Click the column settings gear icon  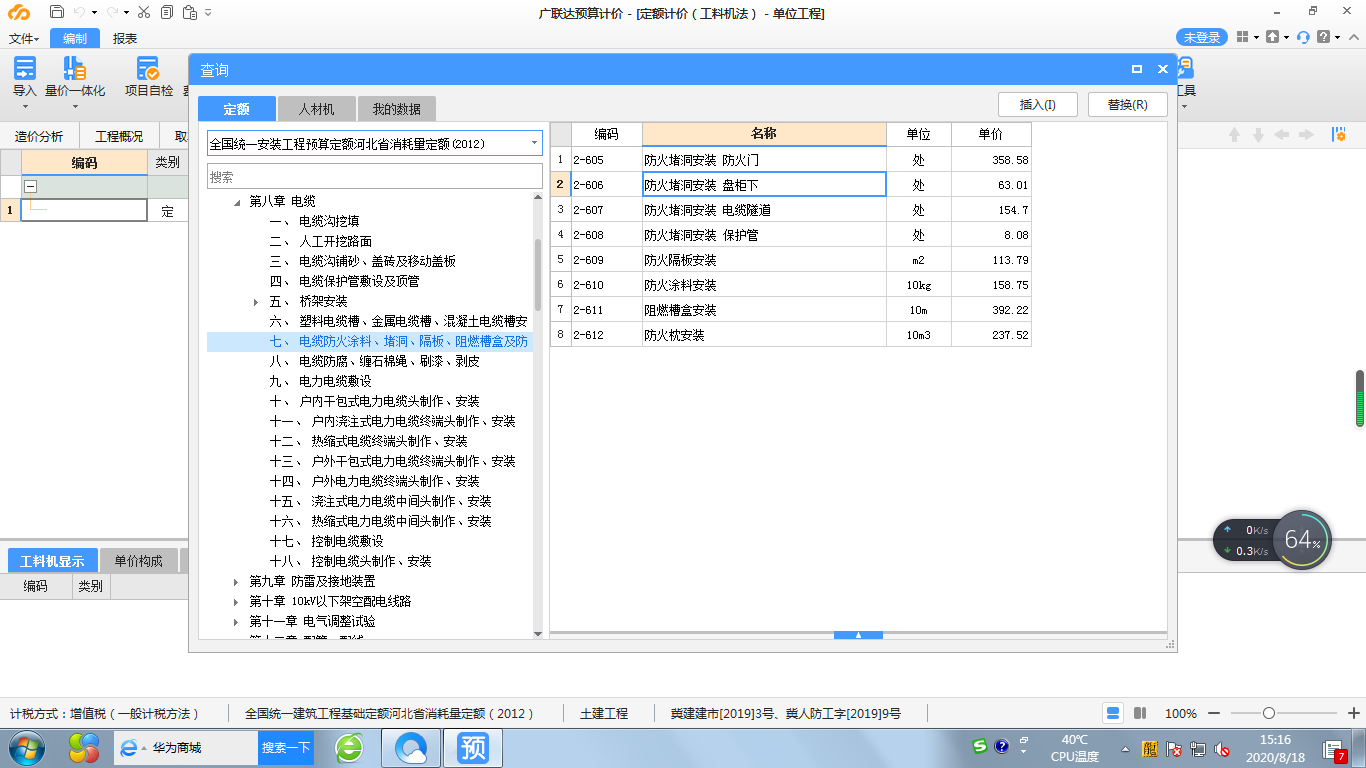coord(1338,135)
